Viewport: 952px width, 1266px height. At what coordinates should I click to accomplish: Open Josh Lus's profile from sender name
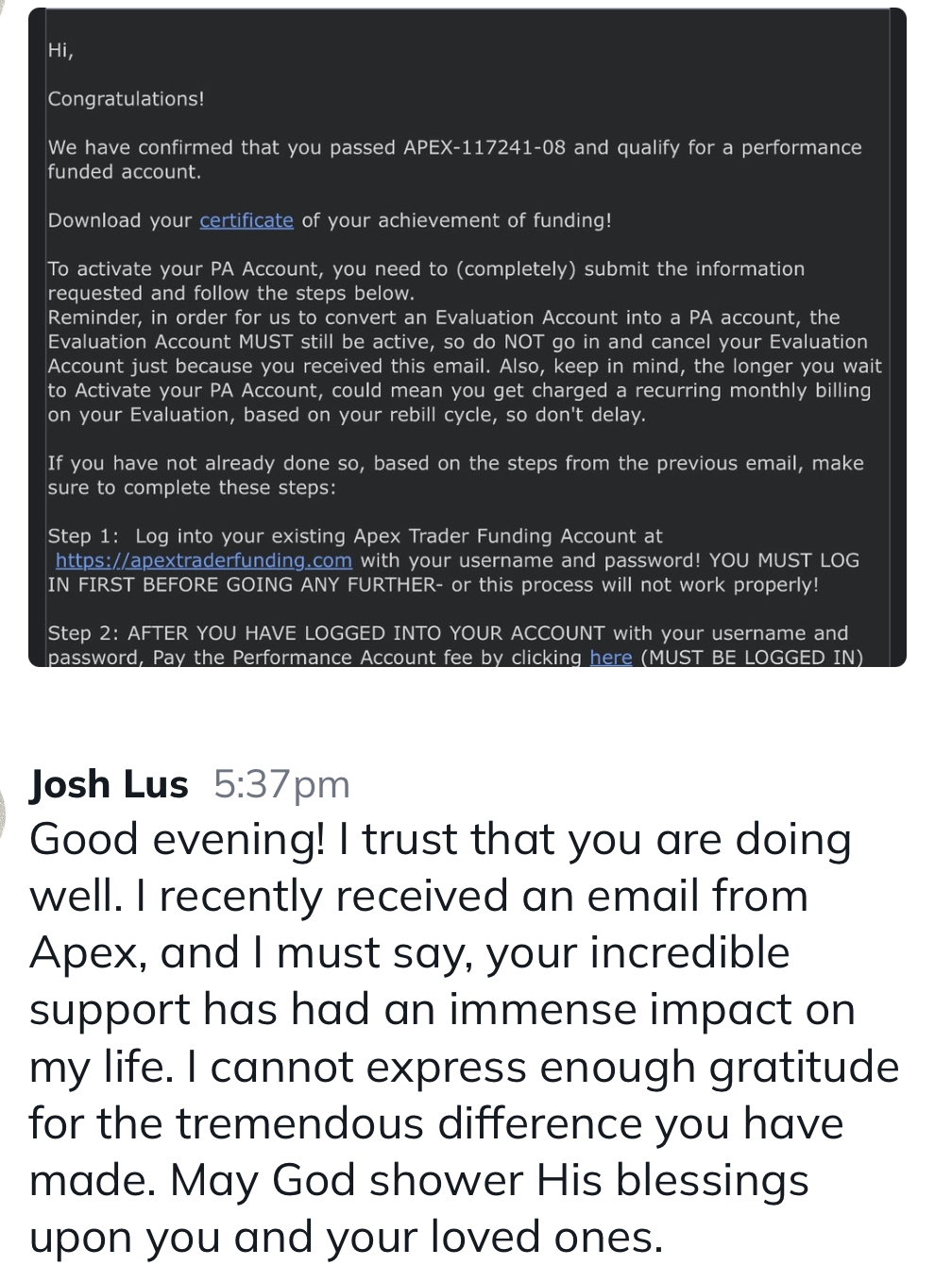click(x=109, y=784)
